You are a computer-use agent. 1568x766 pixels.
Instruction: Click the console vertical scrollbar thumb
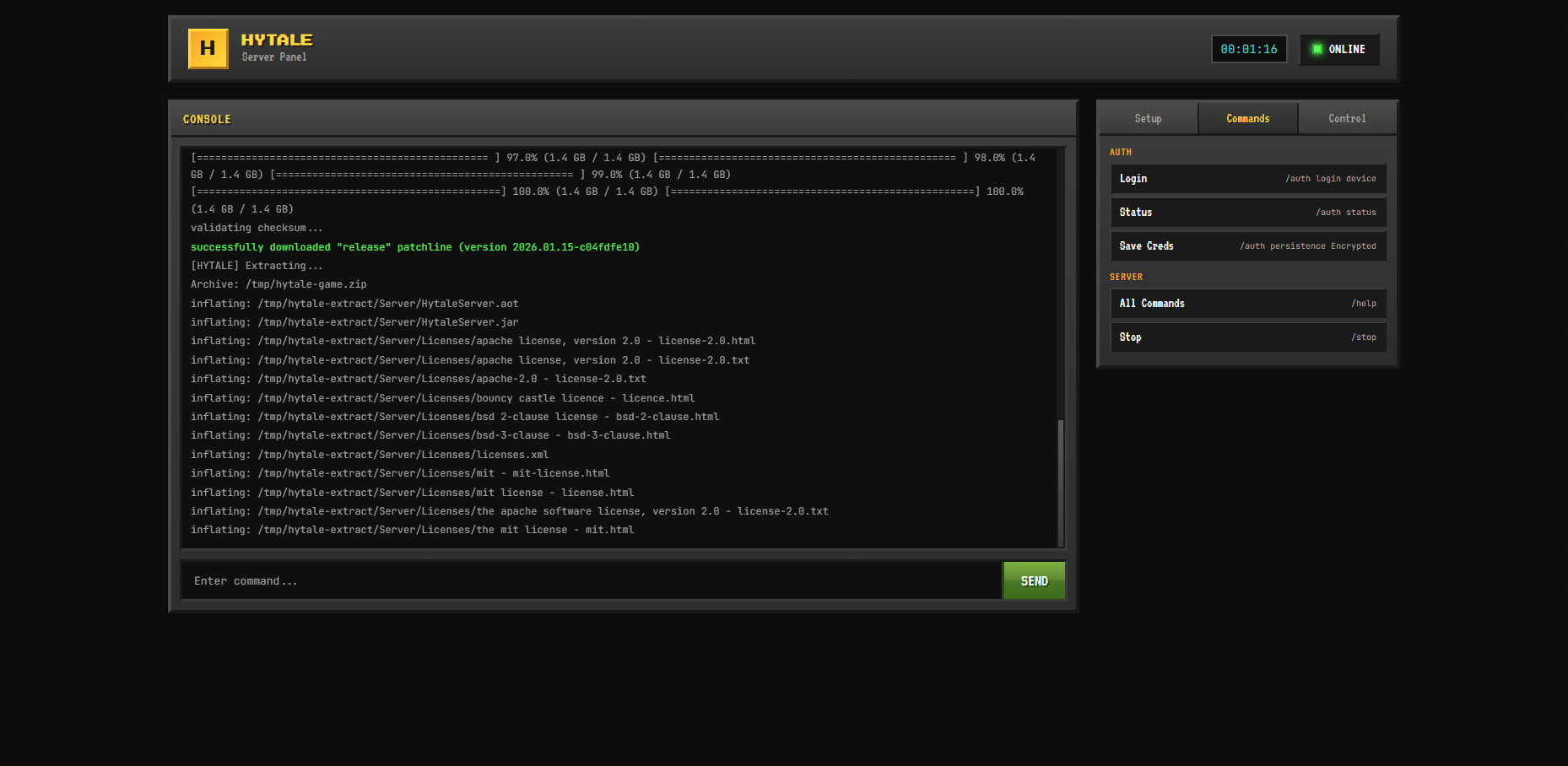click(1060, 481)
